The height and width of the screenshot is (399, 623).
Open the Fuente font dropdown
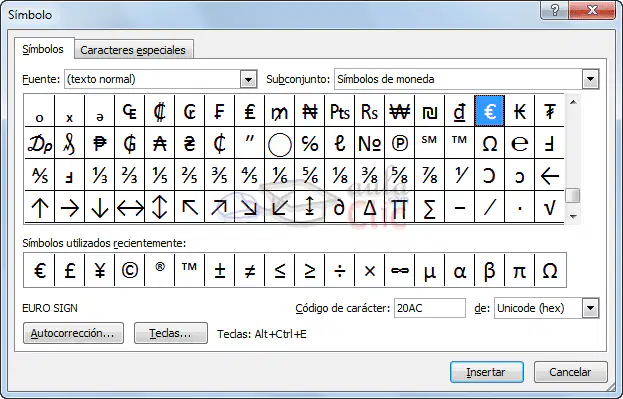point(248,79)
